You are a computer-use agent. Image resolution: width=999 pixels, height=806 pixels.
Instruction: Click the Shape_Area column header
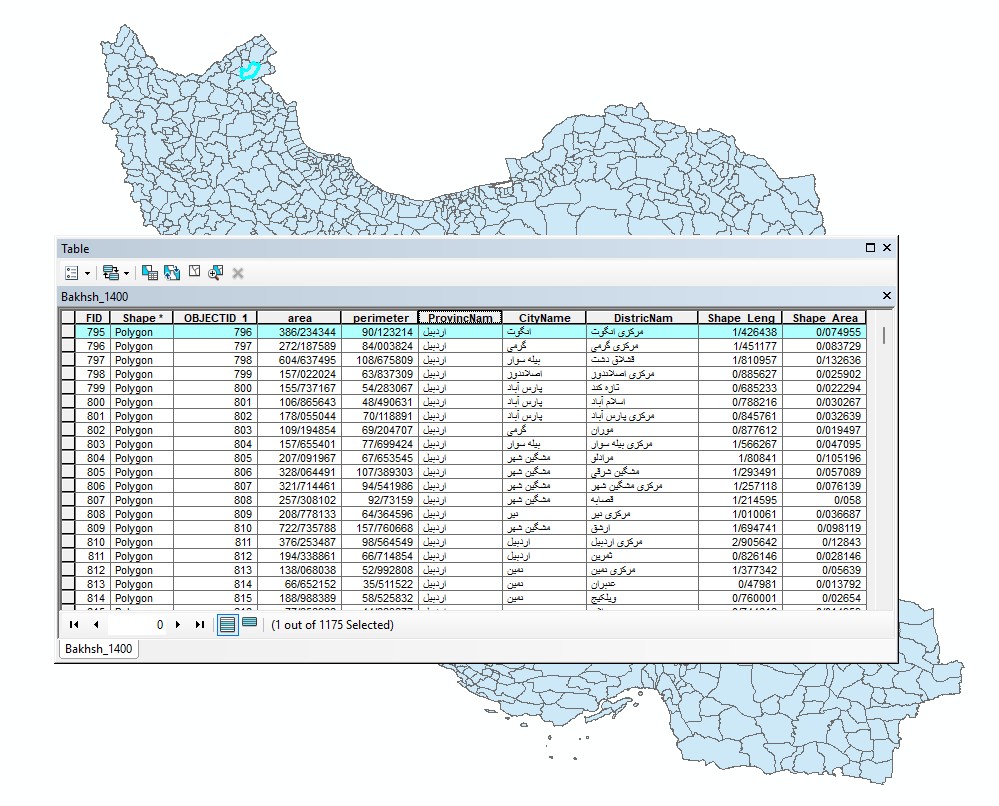pyautogui.click(x=824, y=318)
